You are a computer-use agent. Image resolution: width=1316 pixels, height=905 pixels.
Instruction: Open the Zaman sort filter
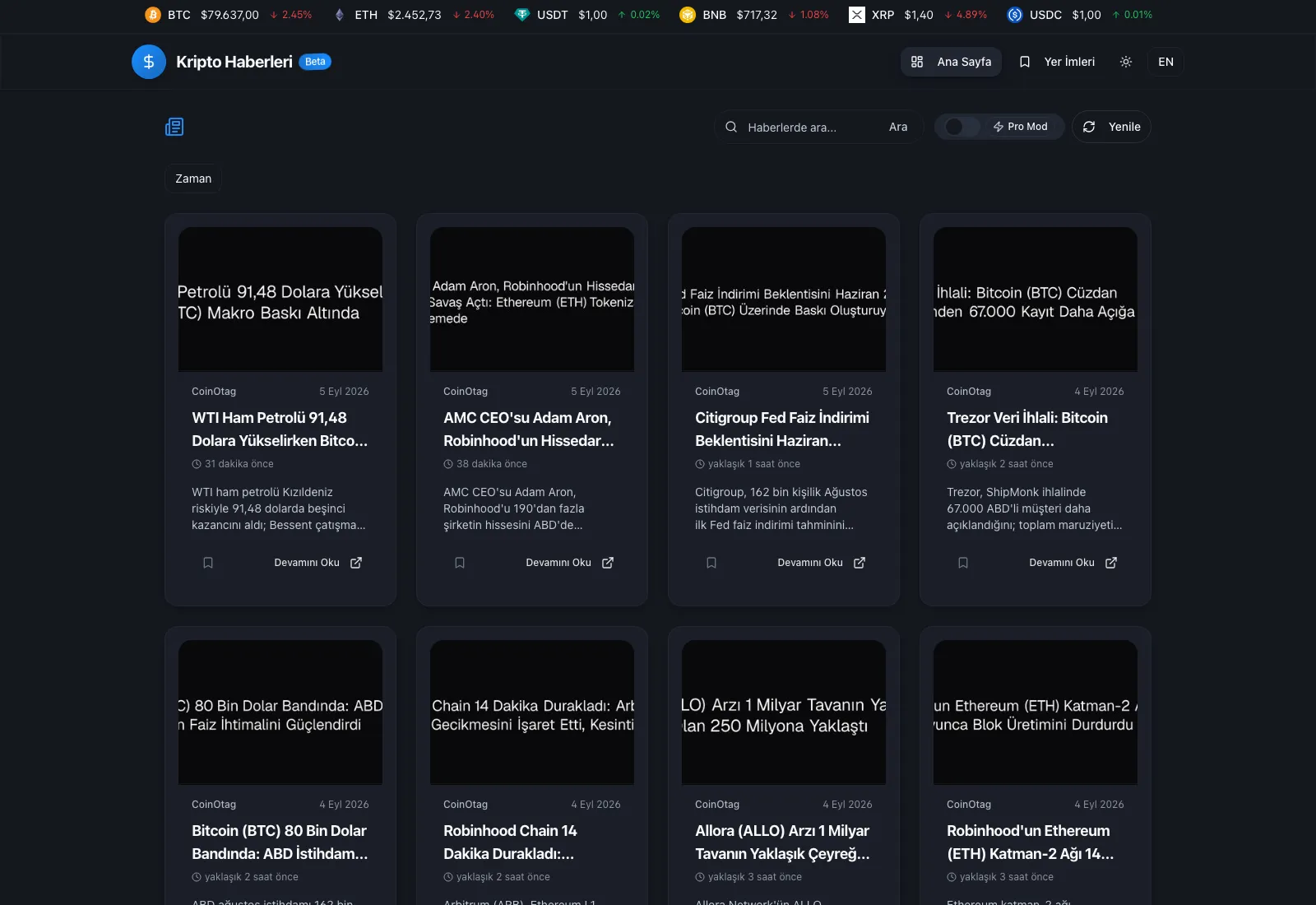193,179
